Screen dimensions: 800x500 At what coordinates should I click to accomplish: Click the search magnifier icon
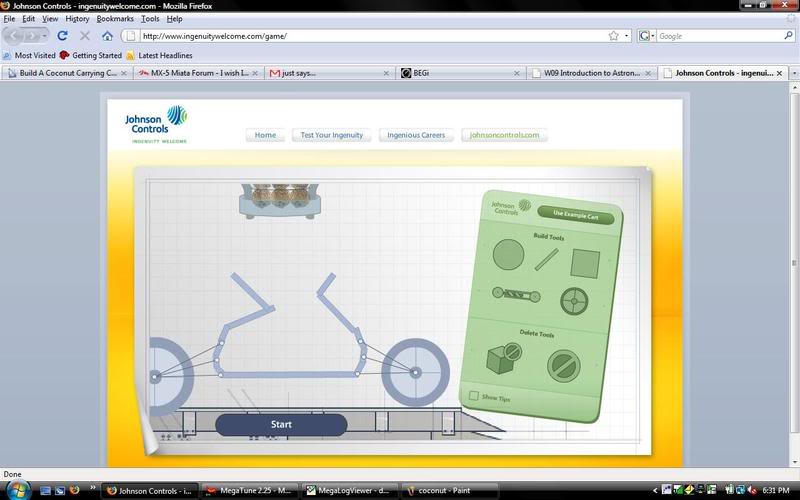788,36
